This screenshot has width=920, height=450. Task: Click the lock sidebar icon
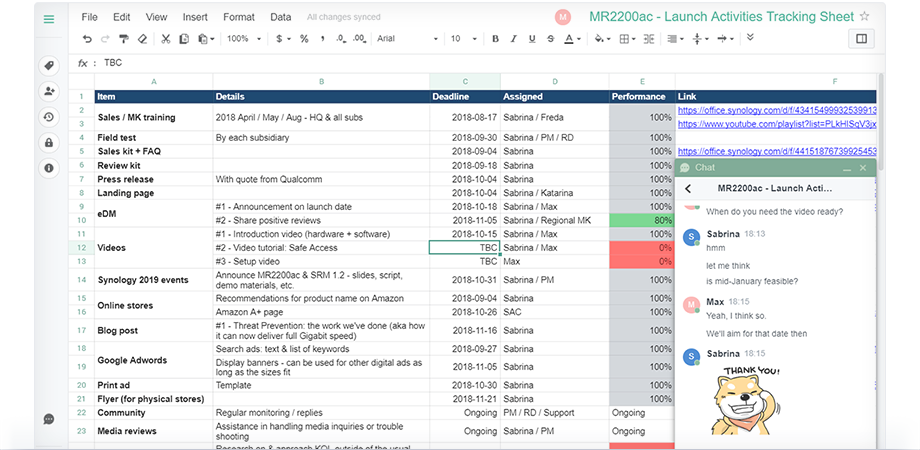point(49,143)
